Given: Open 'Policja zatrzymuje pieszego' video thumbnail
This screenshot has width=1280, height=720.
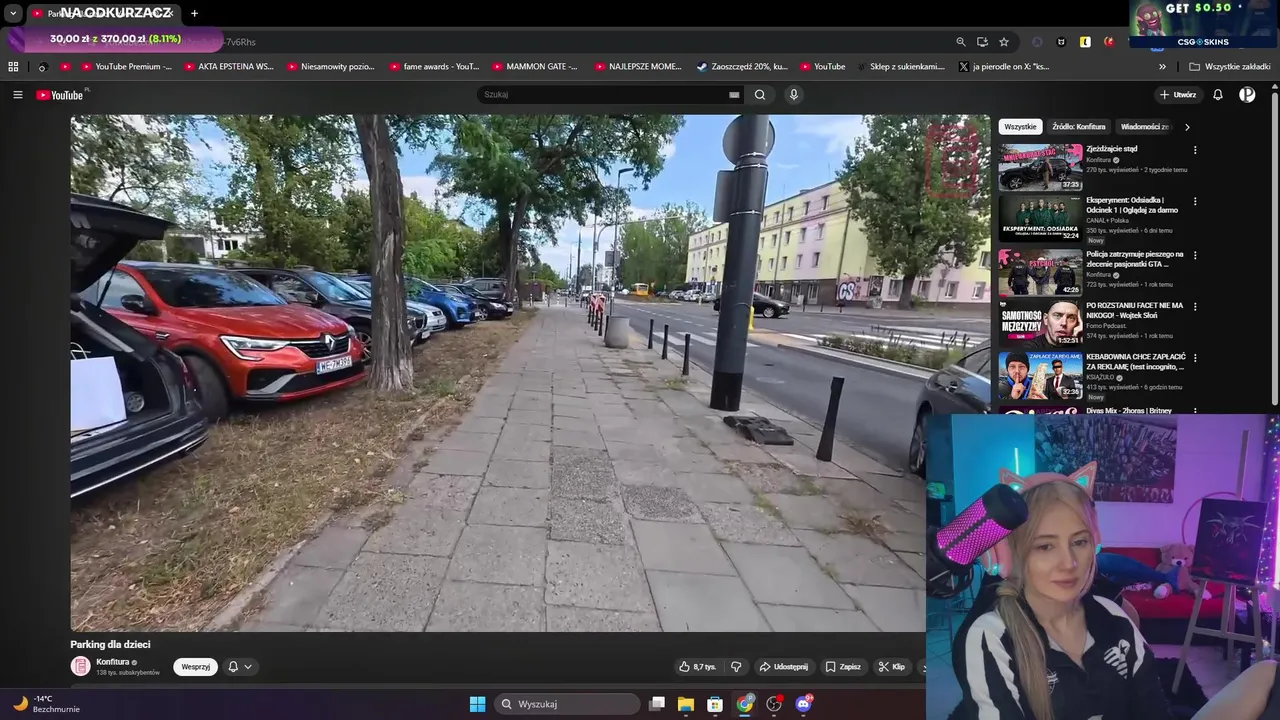Looking at the screenshot, I should point(1040,272).
